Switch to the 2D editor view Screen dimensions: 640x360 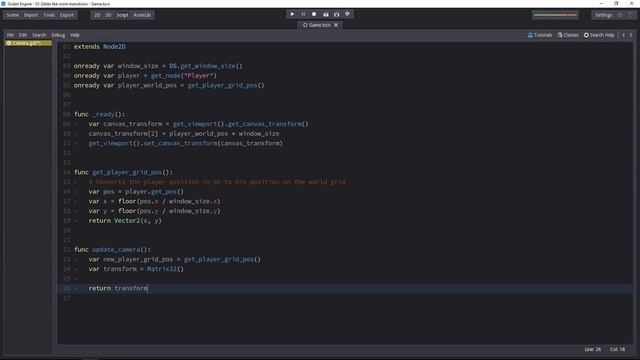click(97, 15)
